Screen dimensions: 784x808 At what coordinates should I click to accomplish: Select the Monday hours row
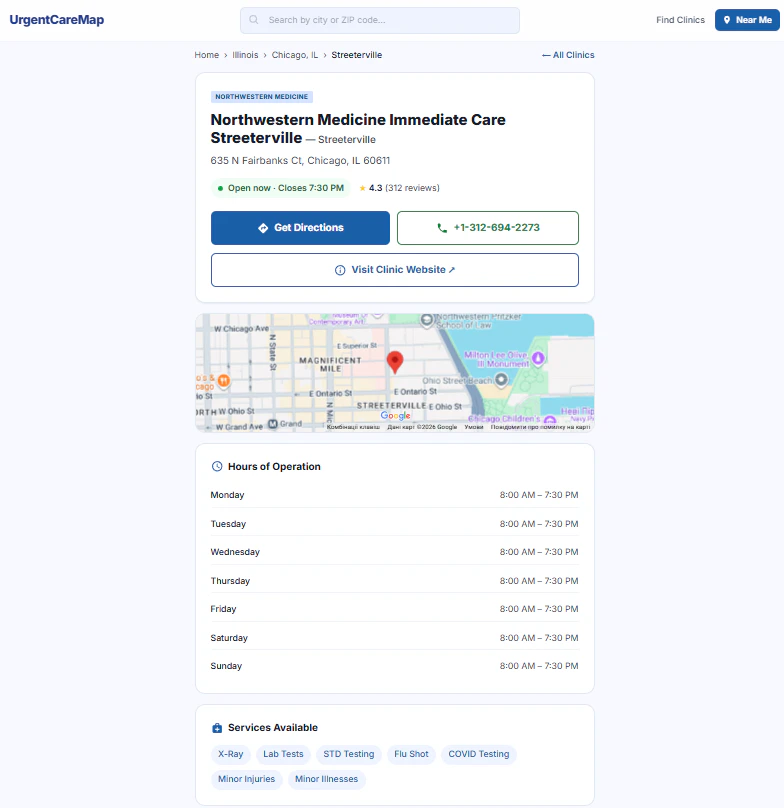tap(394, 495)
